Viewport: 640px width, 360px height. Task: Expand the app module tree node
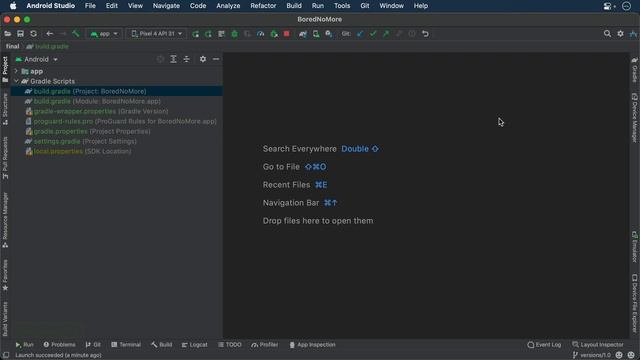[16, 71]
